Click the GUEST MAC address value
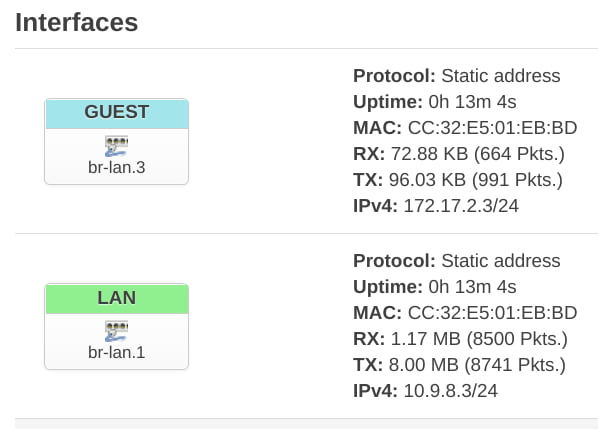This screenshot has width=598, height=429. 492,128
